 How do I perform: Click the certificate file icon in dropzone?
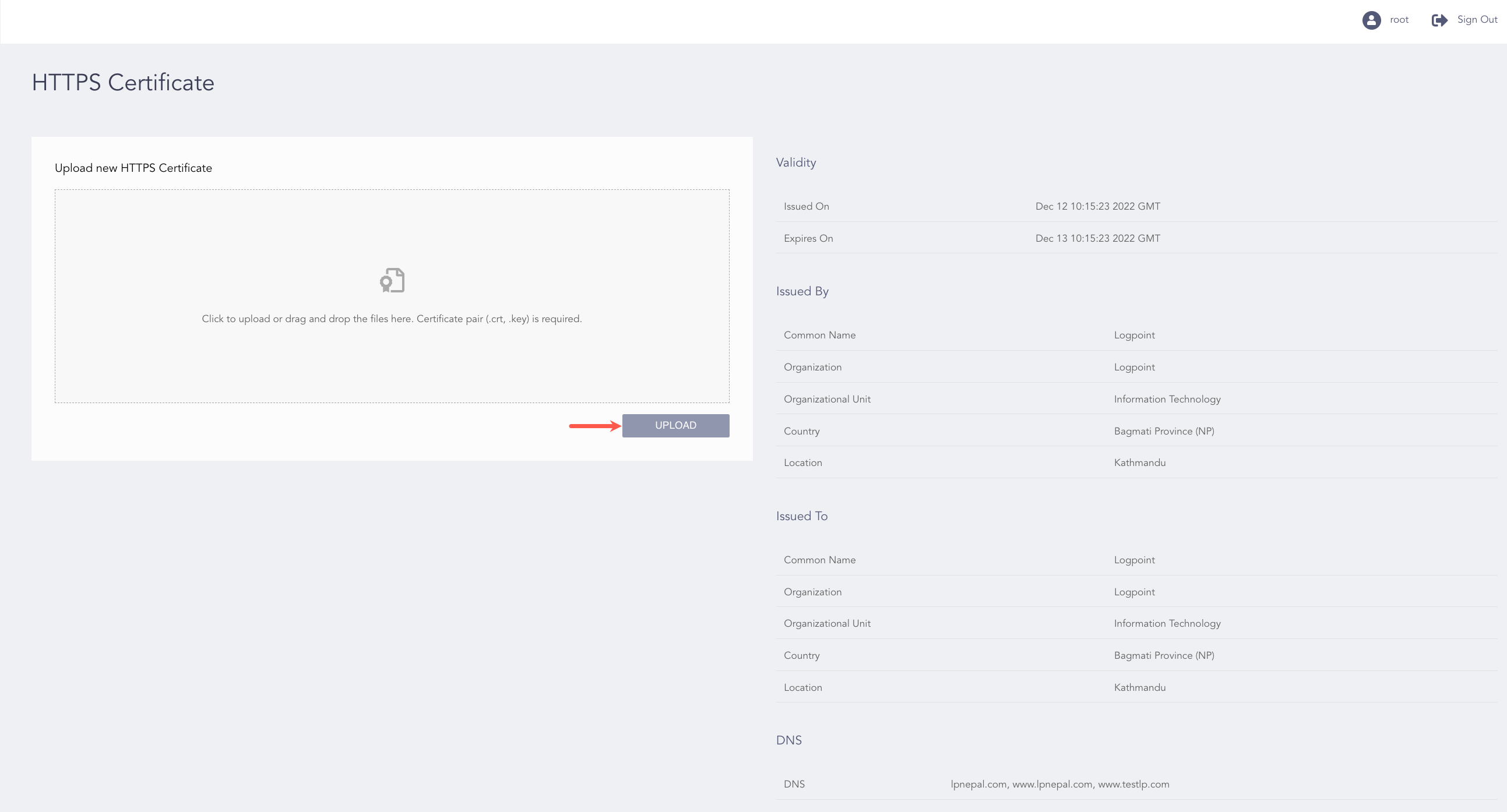[x=392, y=280]
